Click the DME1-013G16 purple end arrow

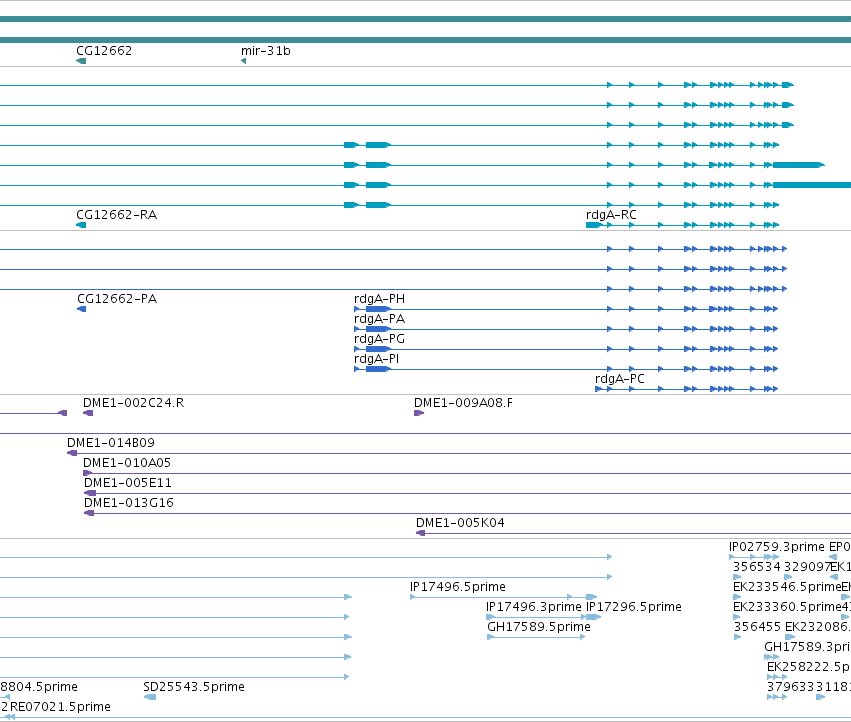(89, 514)
